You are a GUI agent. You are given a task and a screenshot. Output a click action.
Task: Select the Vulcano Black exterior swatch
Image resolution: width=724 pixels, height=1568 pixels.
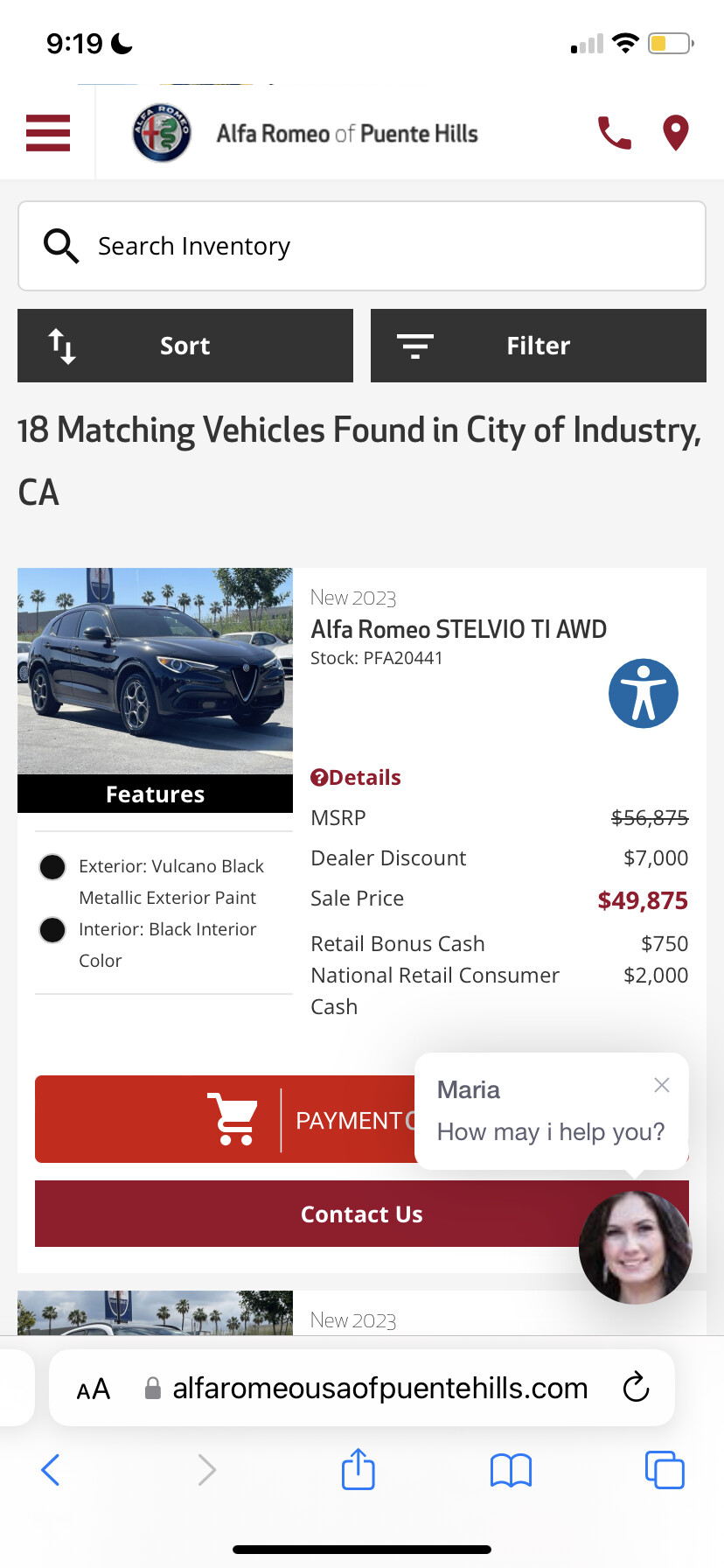tap(52, 866)
